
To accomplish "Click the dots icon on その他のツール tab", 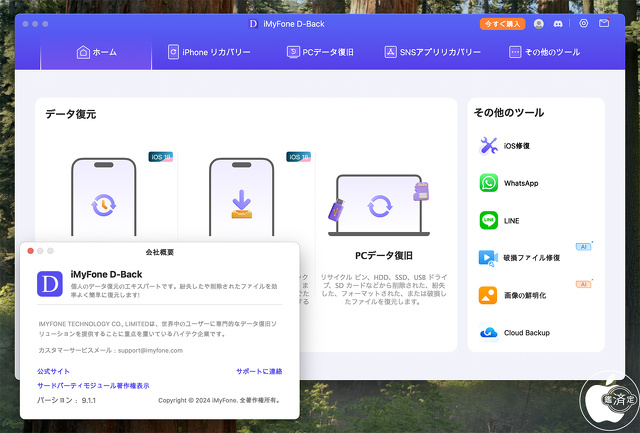I will pyautogui.click(x=515, y=52).
